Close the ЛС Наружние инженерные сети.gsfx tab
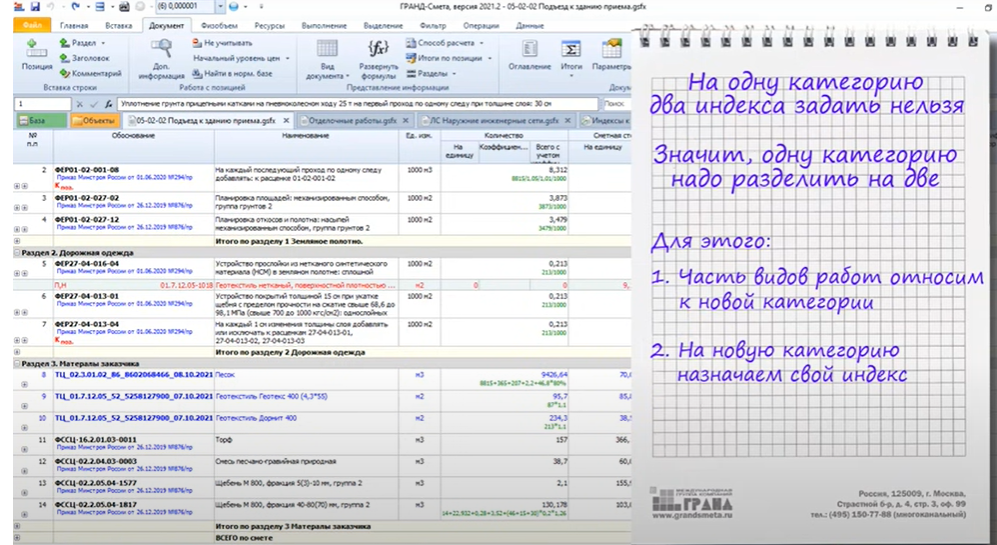The image size is (997, 545). tap(568, 120)
